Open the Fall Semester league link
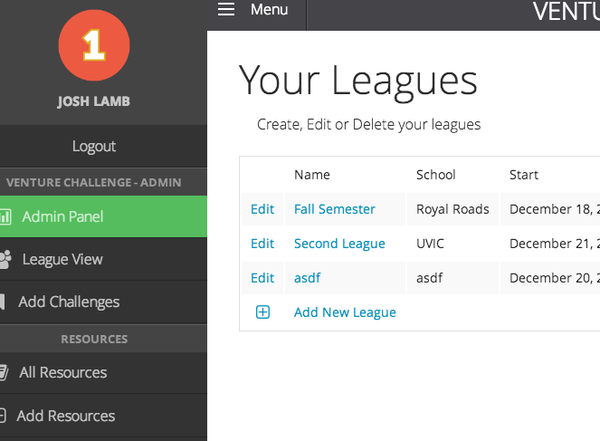The height and width of the screenshot is (441, 600). click(x=334, y=209)
